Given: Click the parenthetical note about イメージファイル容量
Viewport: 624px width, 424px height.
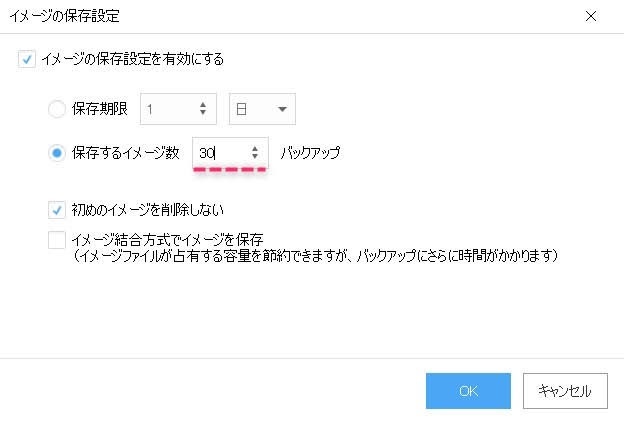Looking at the screenshot, I should tap(314, 256).
